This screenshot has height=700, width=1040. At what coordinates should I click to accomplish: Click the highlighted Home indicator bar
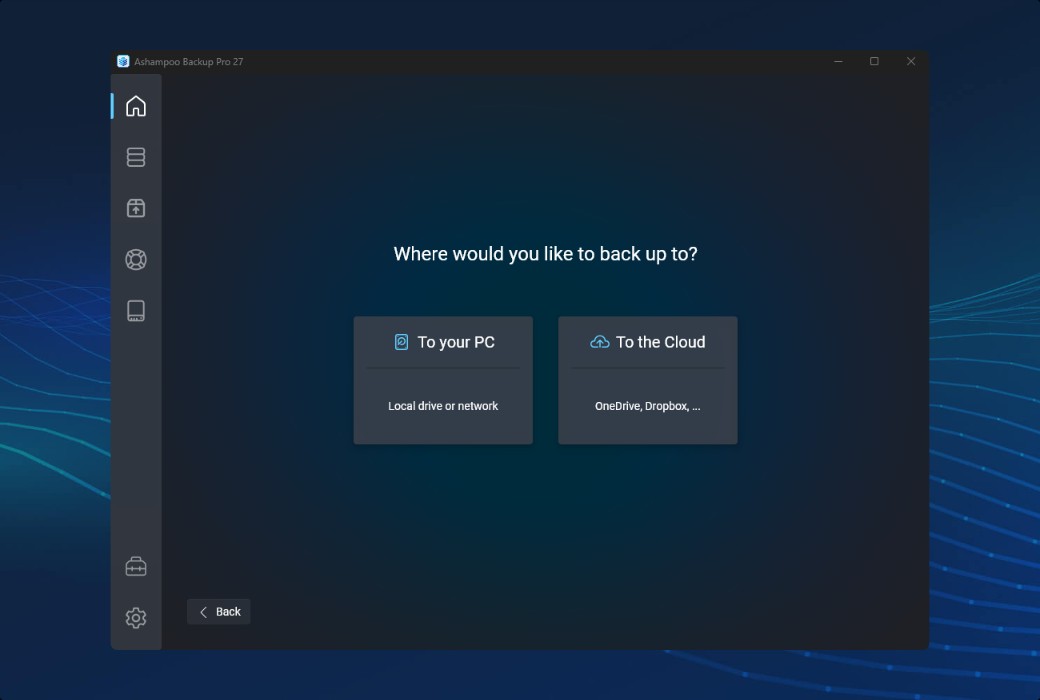pos(112,106)
